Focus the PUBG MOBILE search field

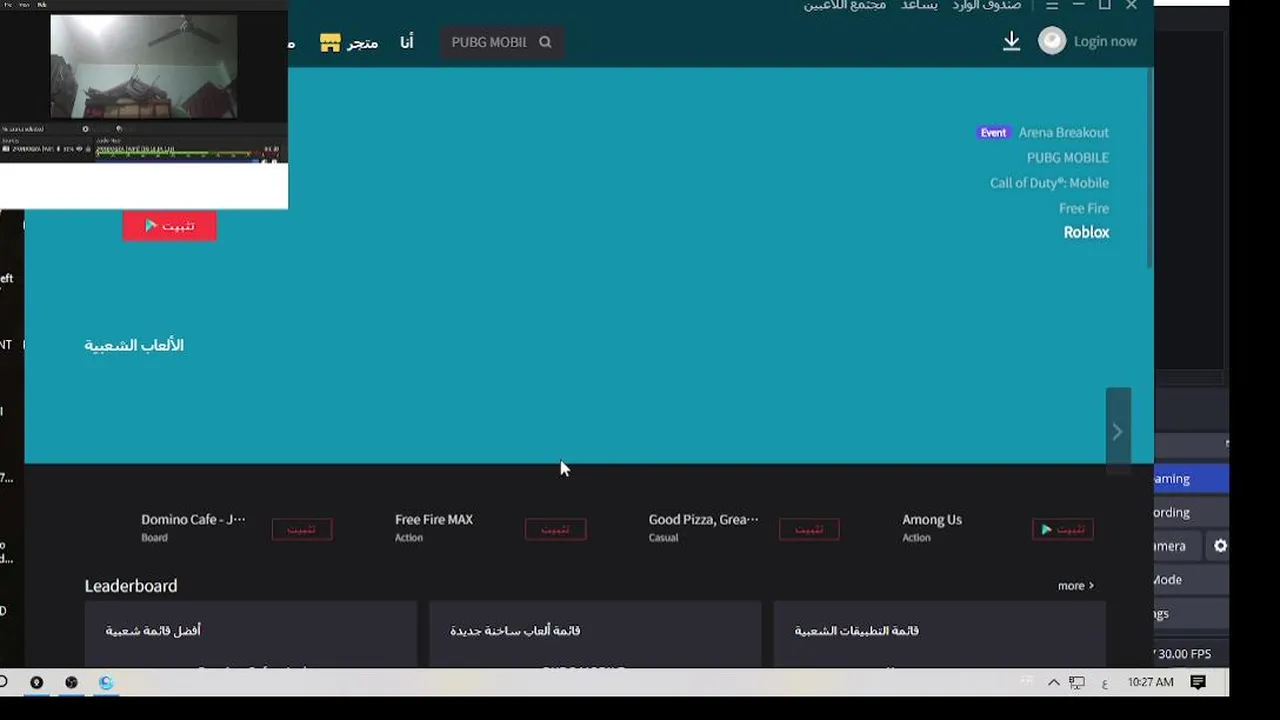[x=500, y=42]
